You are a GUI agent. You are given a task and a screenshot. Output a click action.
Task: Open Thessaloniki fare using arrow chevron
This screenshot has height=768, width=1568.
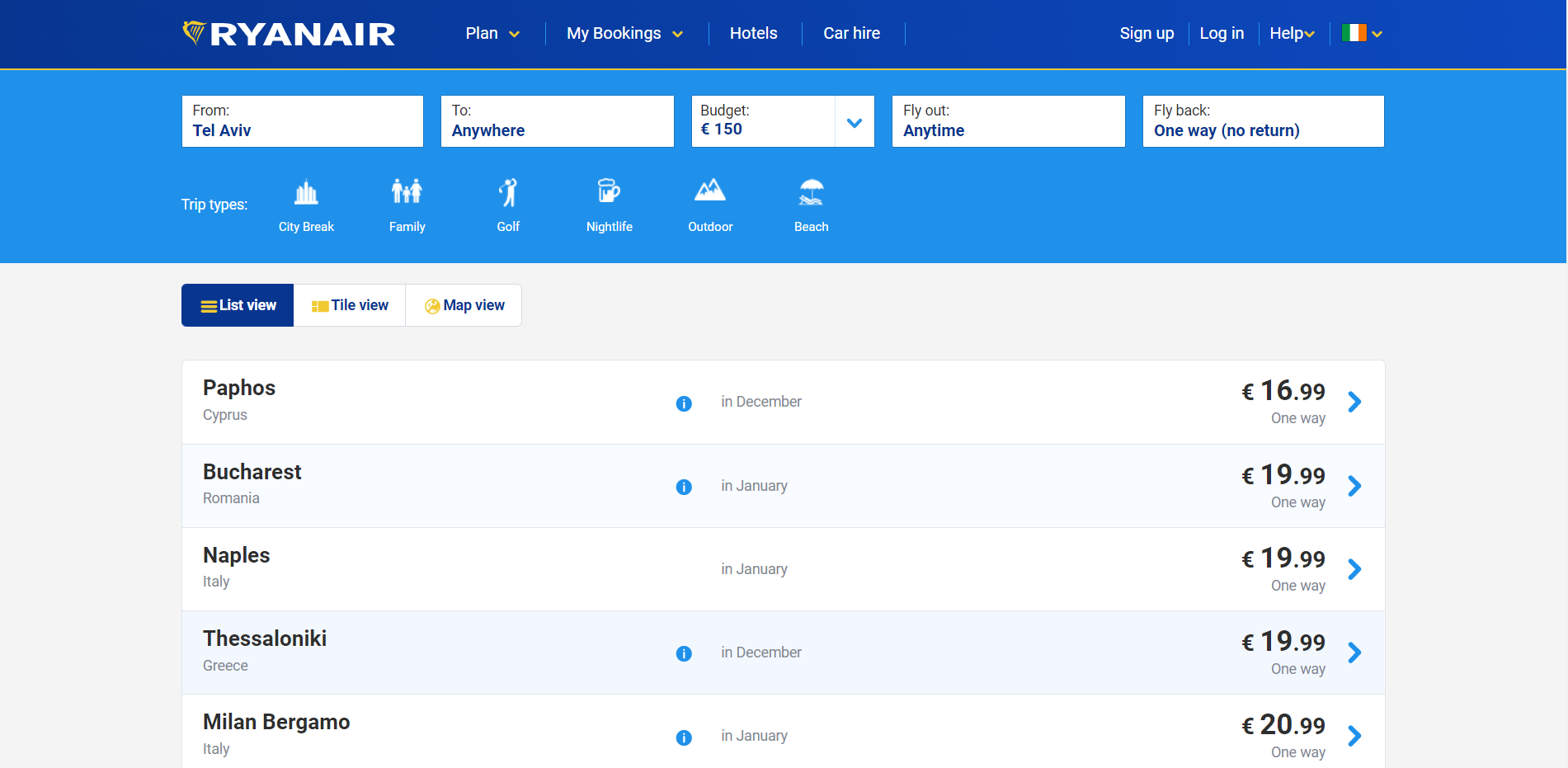click(1354, 653)
